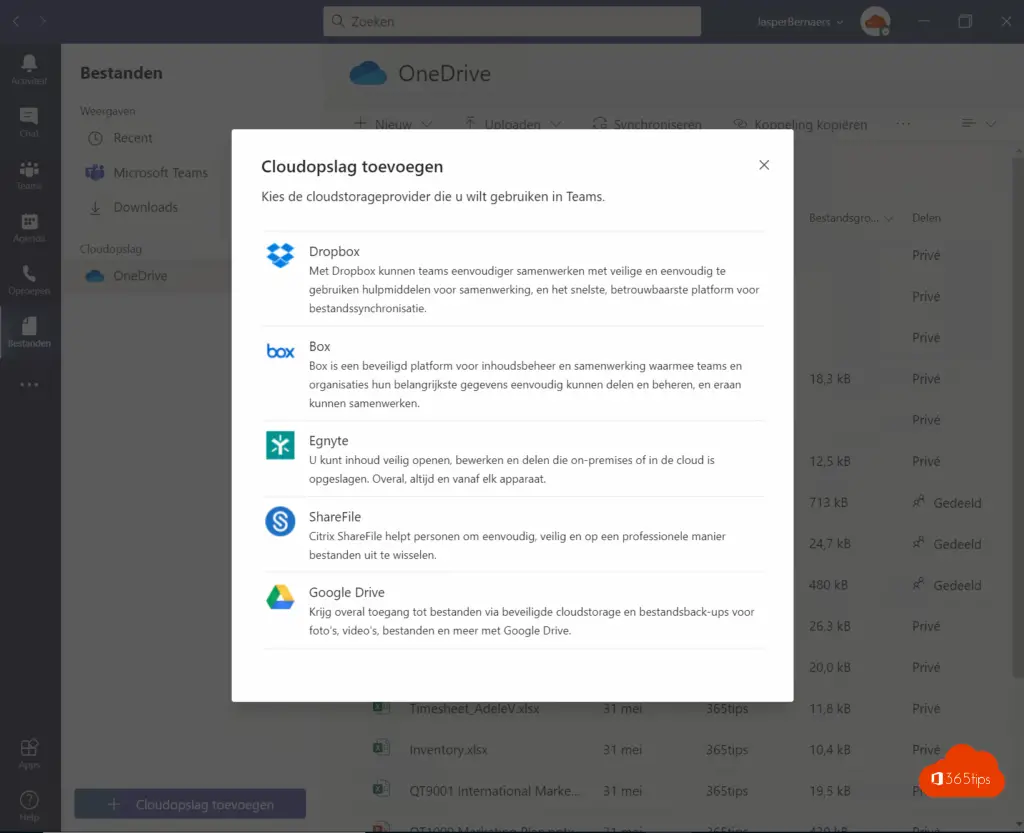
Task: Choose the ShareFile icon
Action: pos(280,521)
